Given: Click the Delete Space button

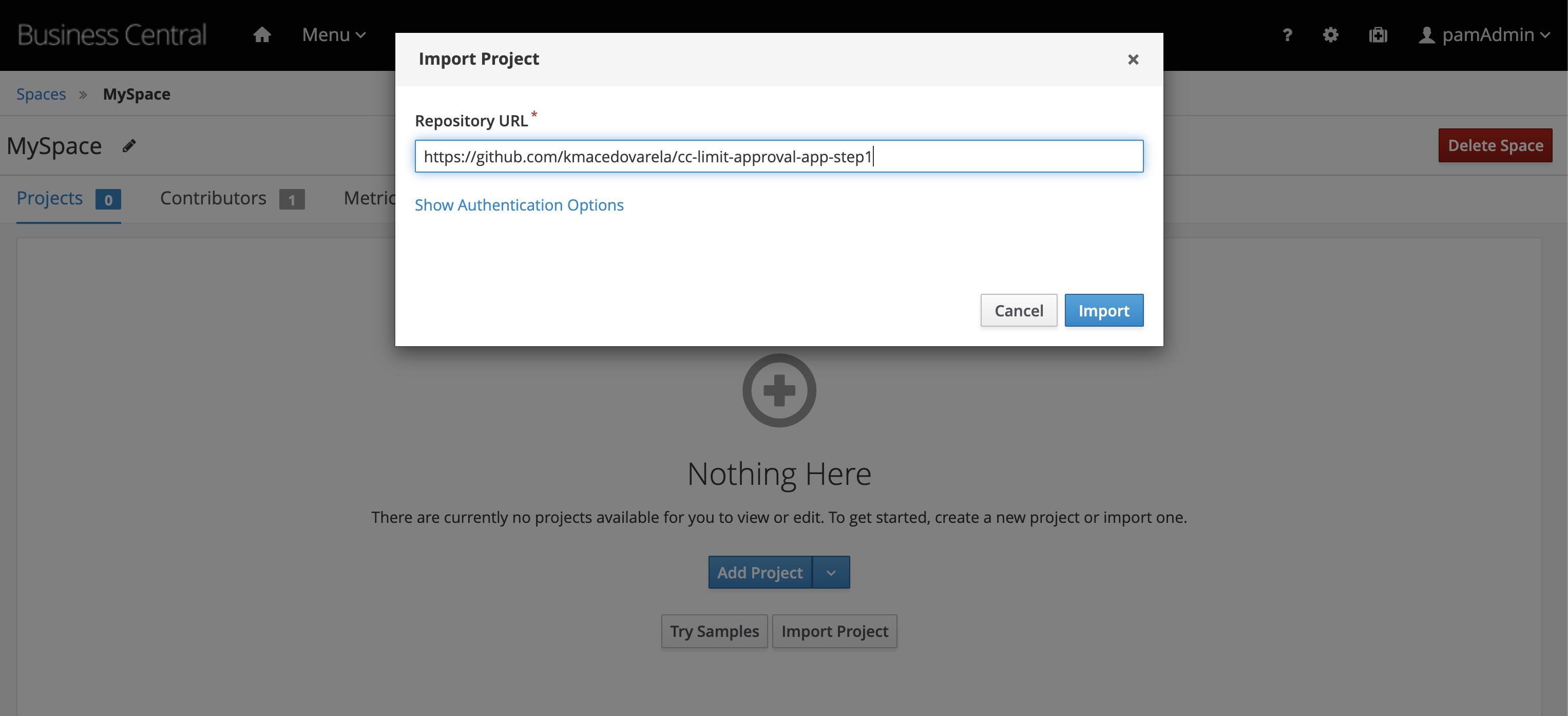Looking at the screenshot, I should coord(1495,145).
